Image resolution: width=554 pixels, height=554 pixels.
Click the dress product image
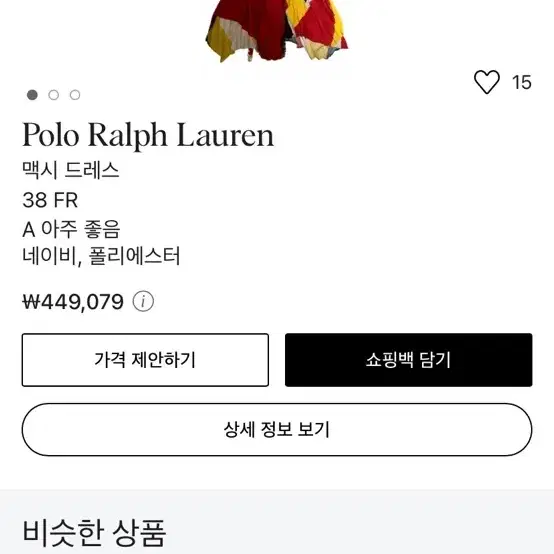coord(276,31)
